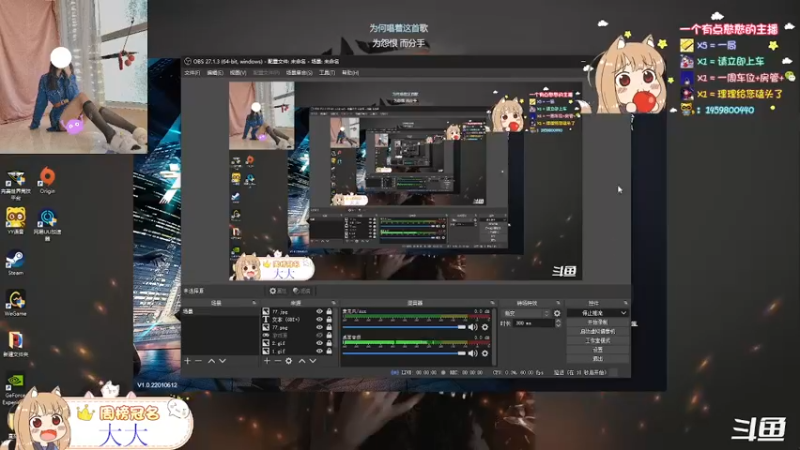800x450 pixels.
Task: Pop out the Sources dock panel
Action: click(x=334, y=303)
